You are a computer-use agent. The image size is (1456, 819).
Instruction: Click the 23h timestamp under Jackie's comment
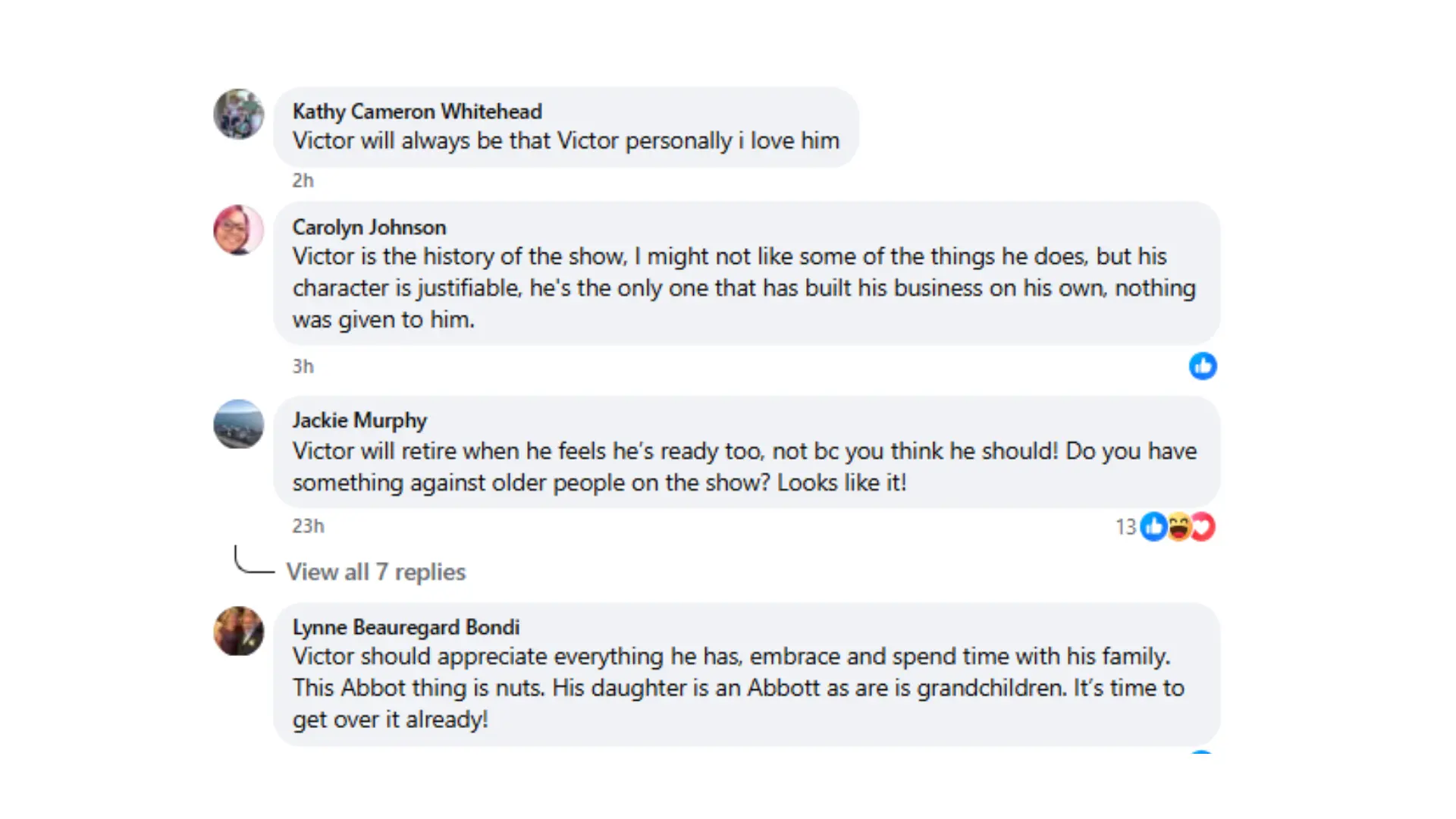(x=308, y=526)
